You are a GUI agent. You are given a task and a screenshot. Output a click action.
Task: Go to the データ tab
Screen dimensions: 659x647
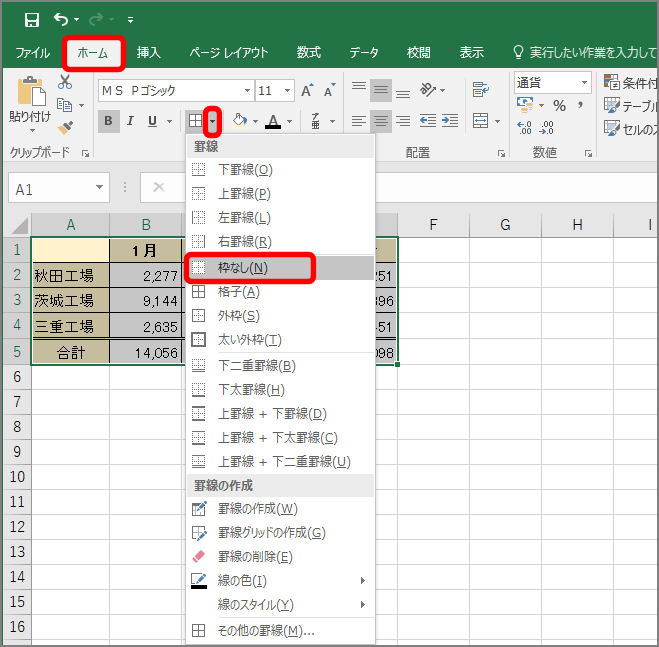pyautogui.click(x=364, y=53)
